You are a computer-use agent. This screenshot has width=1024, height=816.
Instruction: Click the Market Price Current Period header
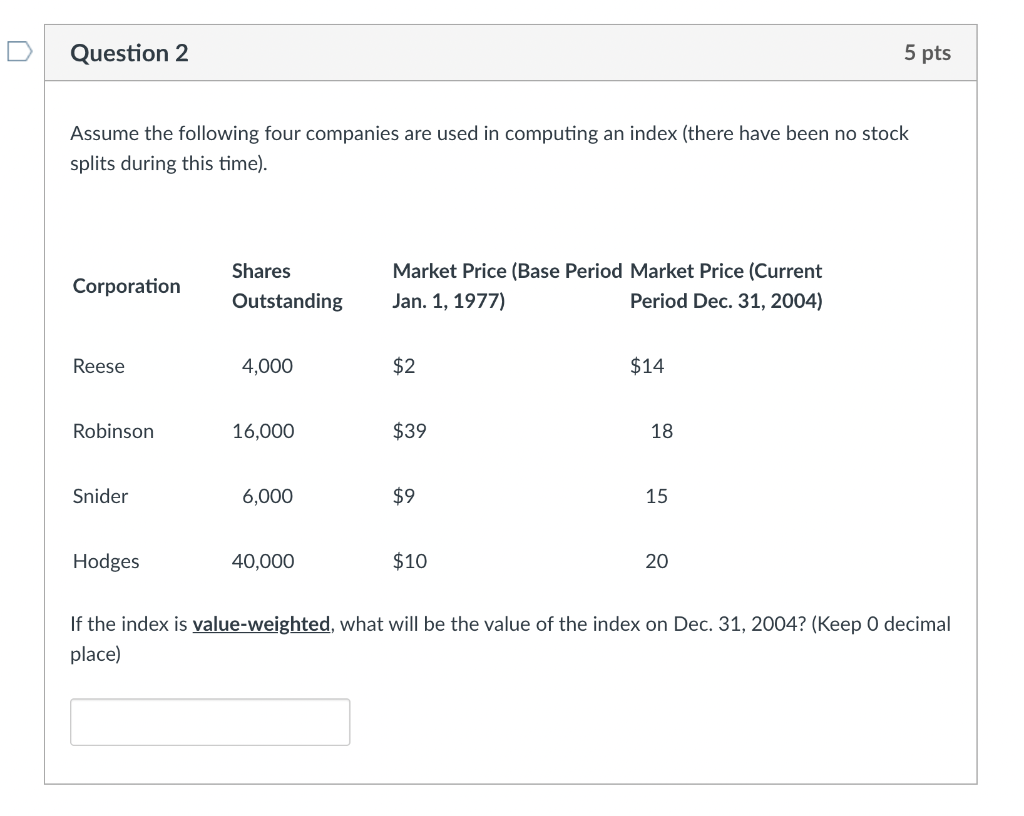[726, 286]
